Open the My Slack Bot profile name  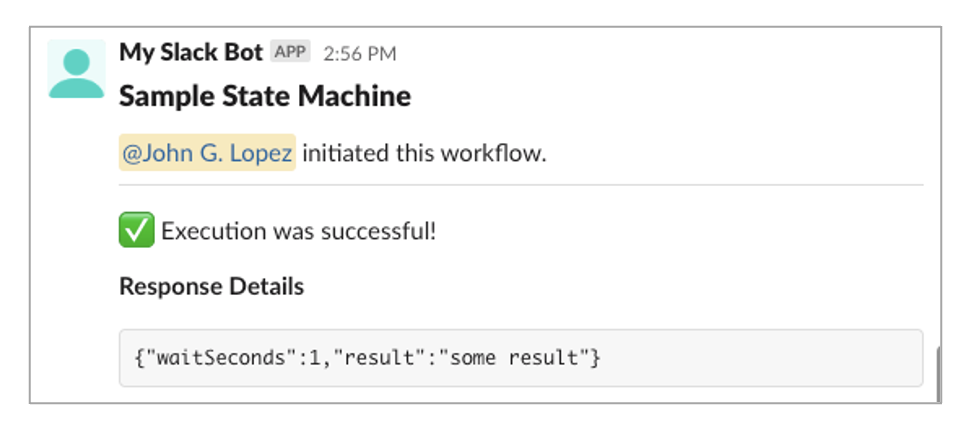coord(191,52)
